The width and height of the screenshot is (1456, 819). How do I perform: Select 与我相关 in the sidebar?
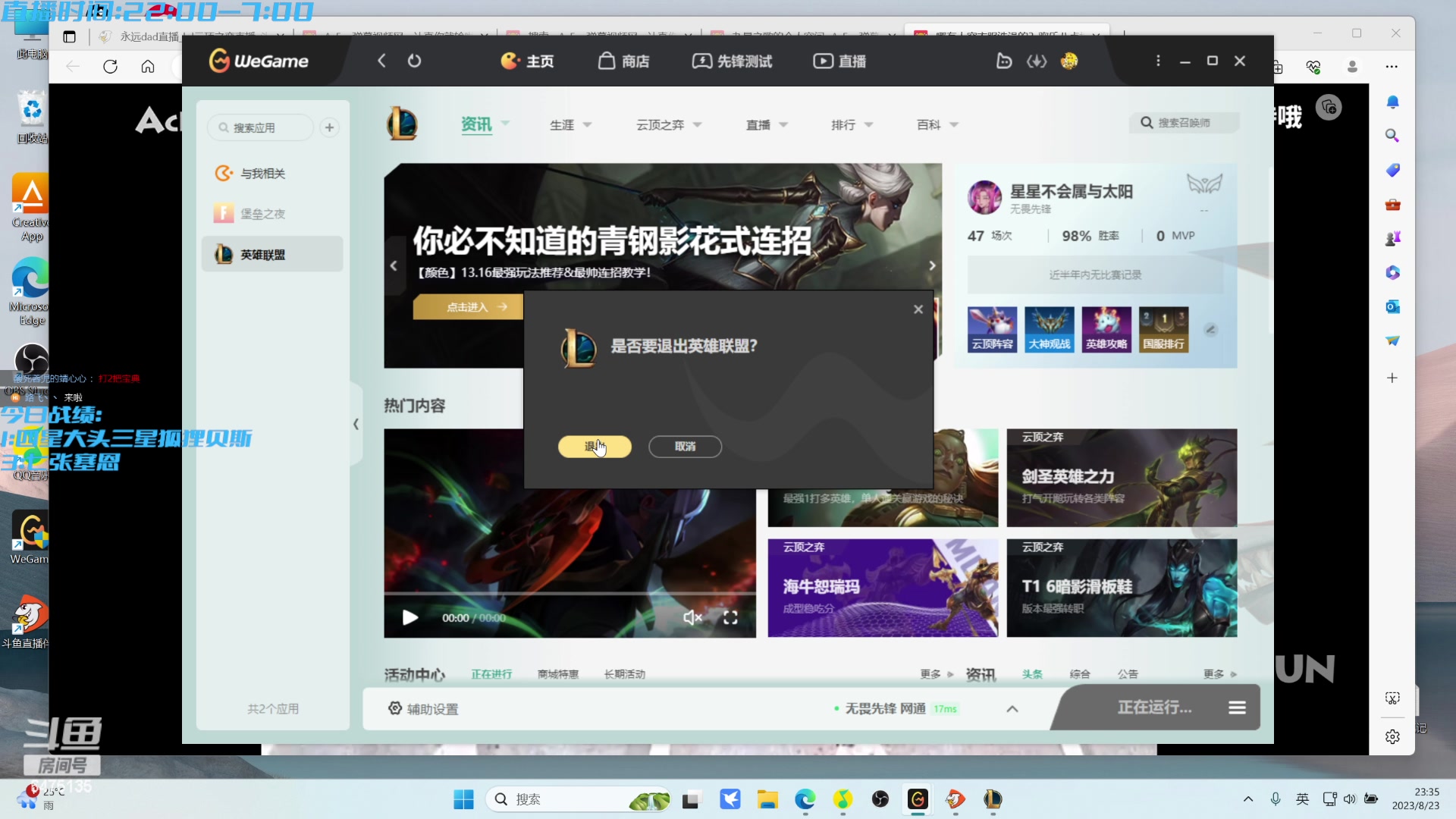click(272, 174)
